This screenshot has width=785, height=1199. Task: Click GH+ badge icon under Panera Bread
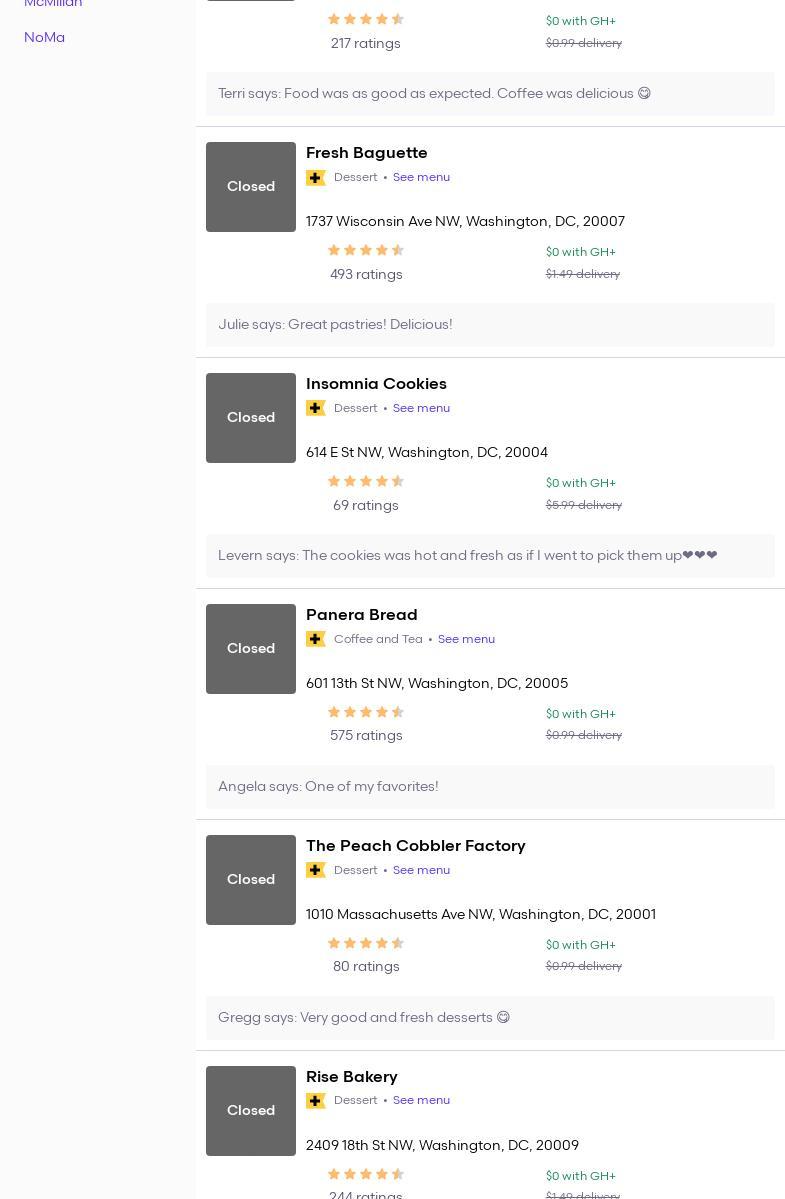pyautogui.click(x=316, y=640)
